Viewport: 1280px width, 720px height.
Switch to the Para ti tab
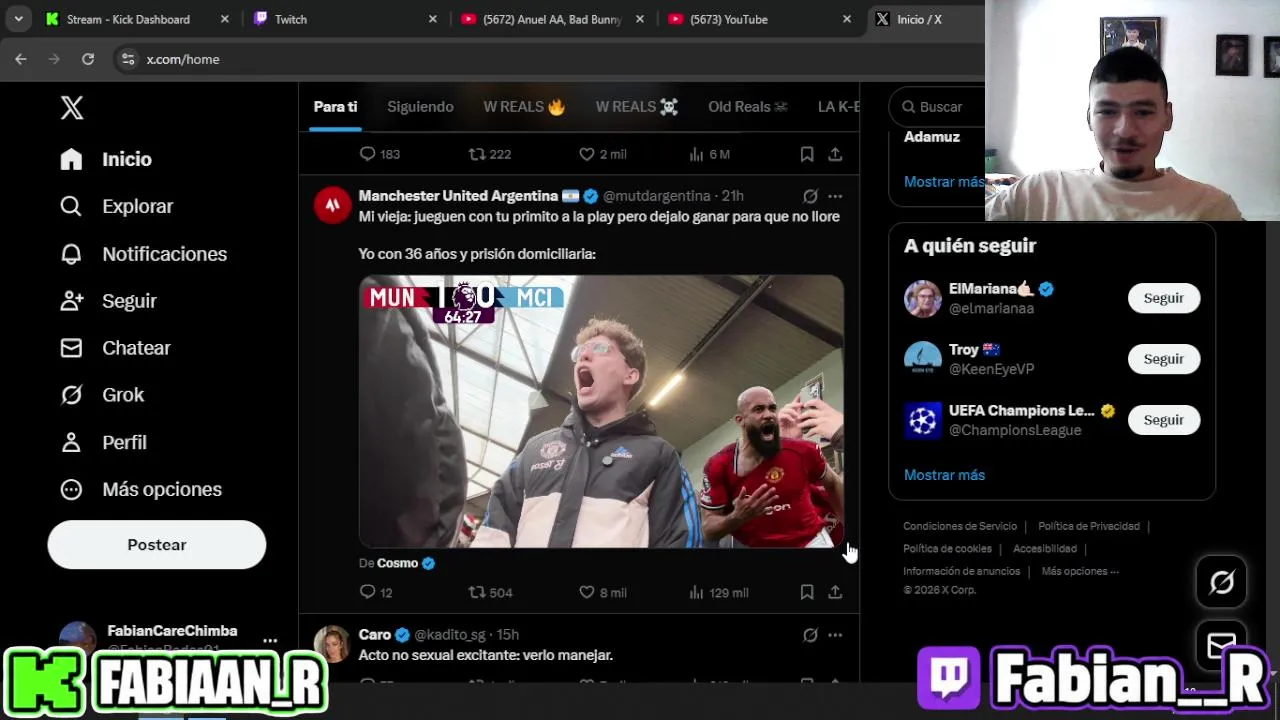(x=335, y=107)
